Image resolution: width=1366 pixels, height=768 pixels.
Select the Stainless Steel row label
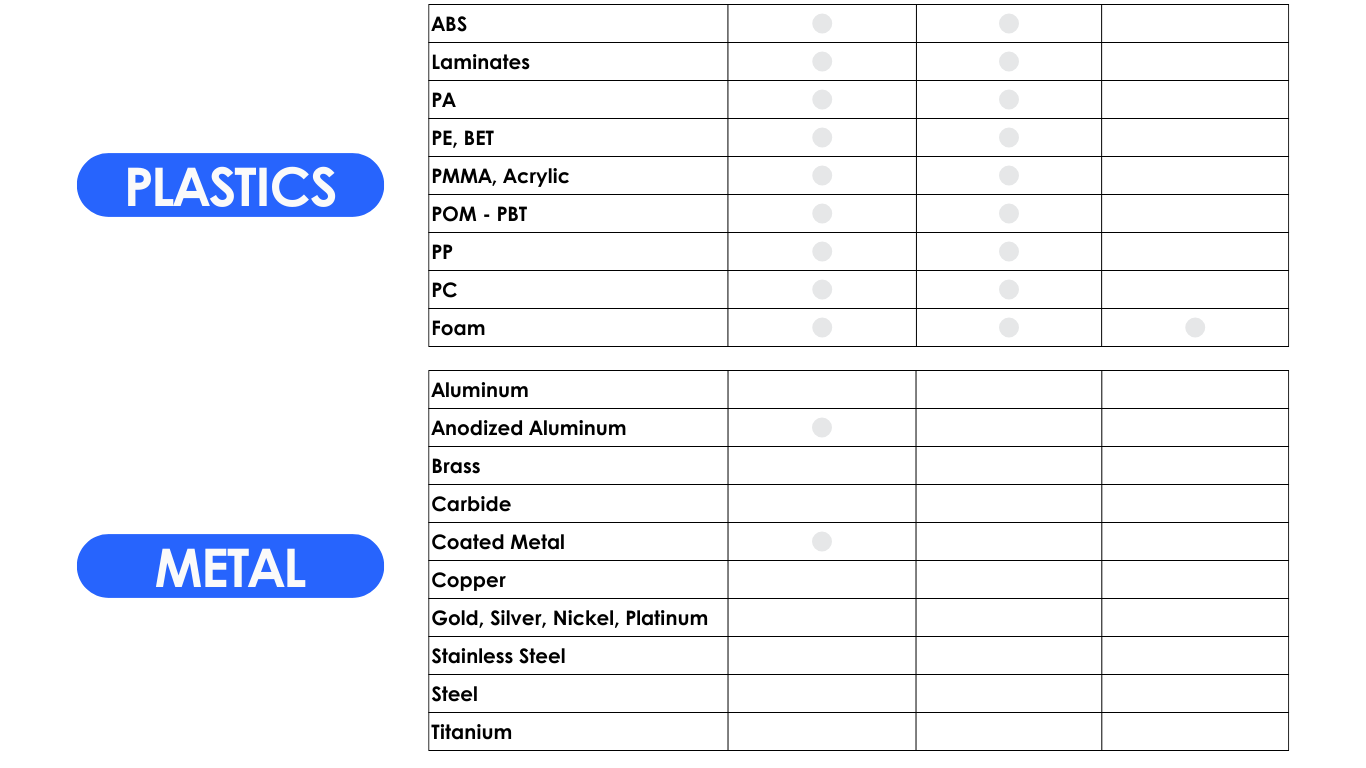[x=498, y=656]
